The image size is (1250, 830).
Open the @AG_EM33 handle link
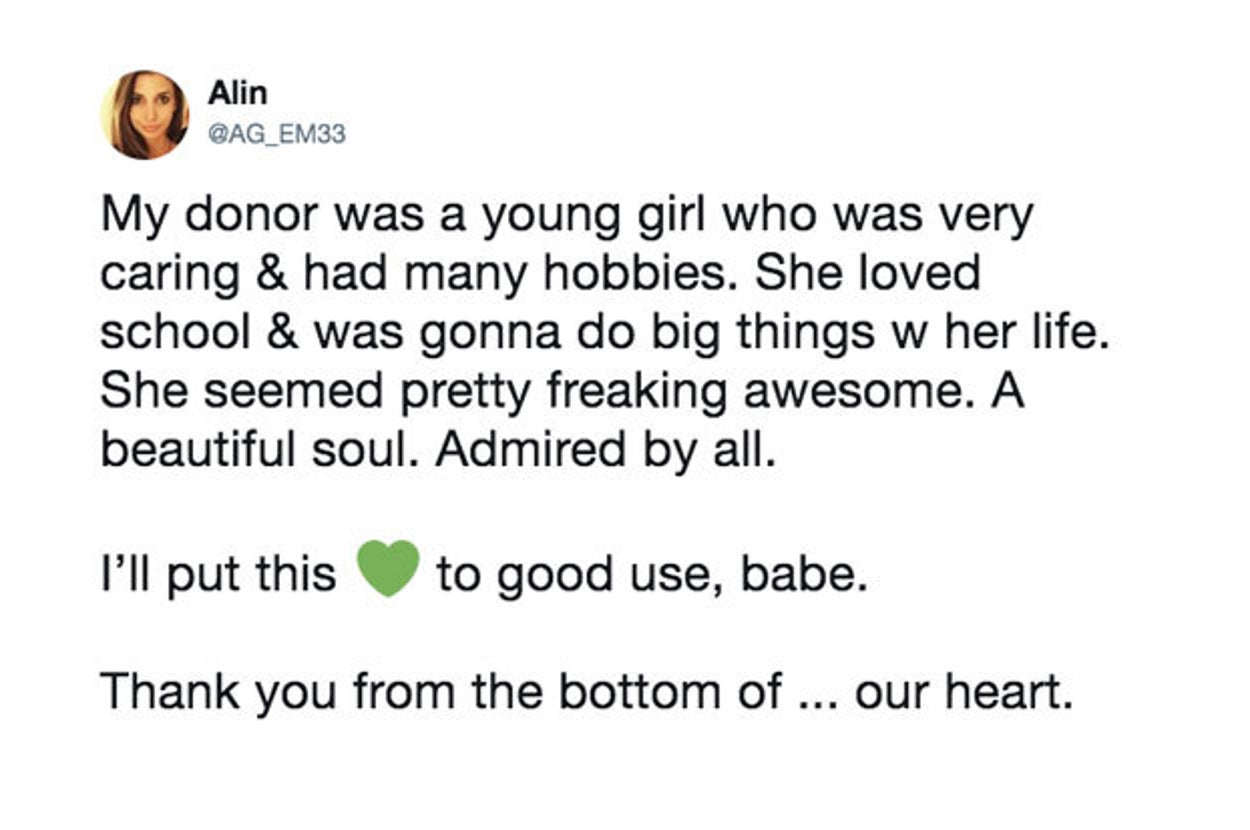pos(276,133)
